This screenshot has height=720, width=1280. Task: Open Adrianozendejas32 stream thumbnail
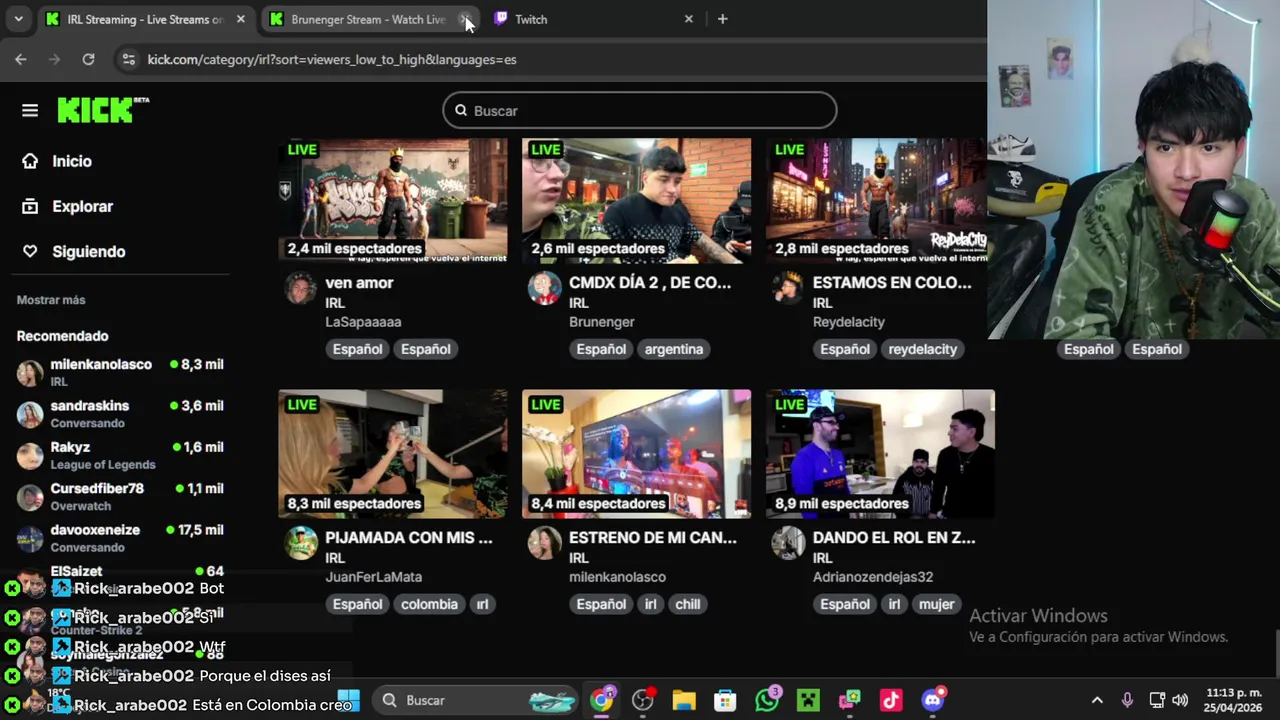[x=880, y=454]
